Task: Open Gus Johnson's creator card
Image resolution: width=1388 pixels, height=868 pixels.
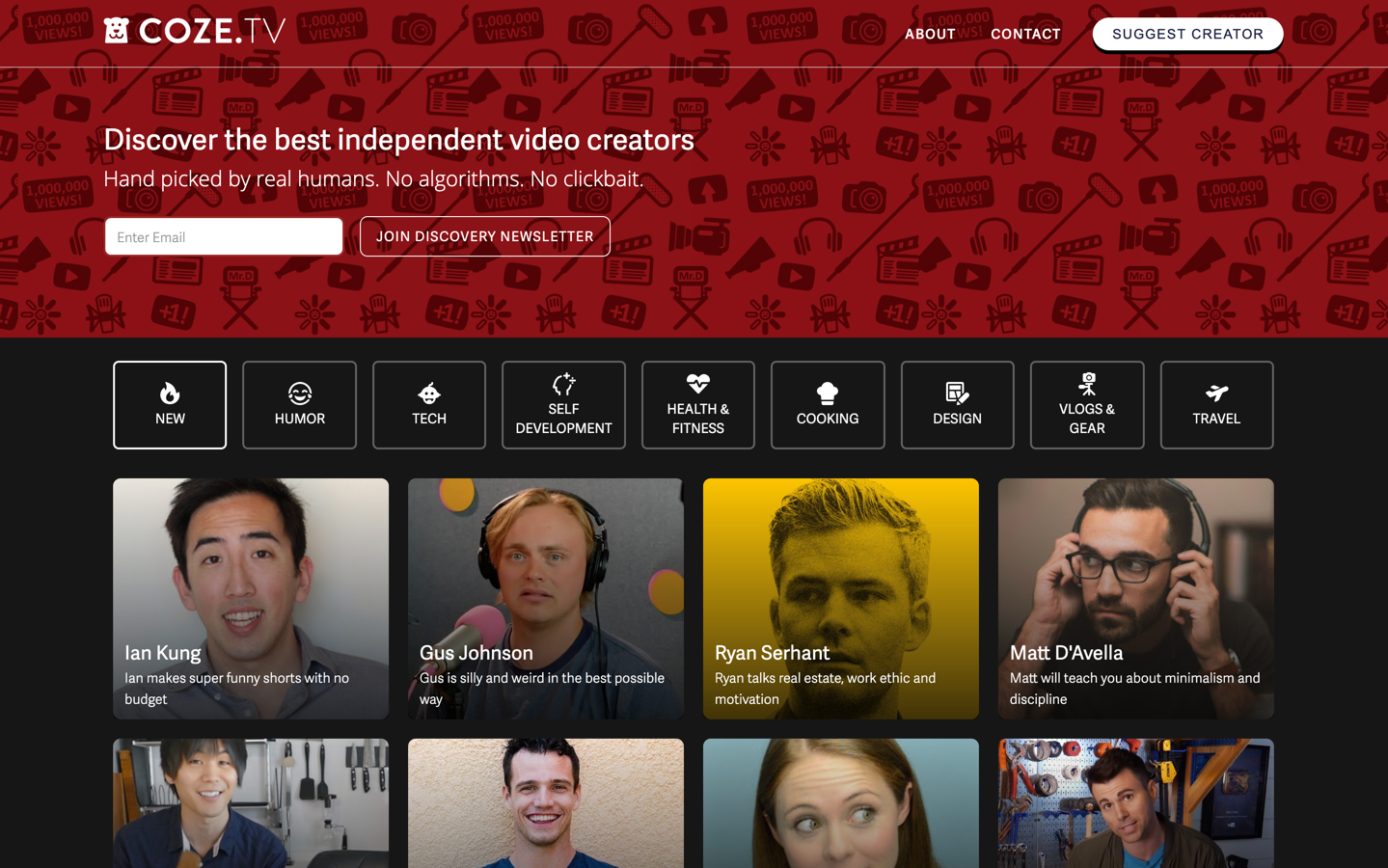Action: (545, 598)
